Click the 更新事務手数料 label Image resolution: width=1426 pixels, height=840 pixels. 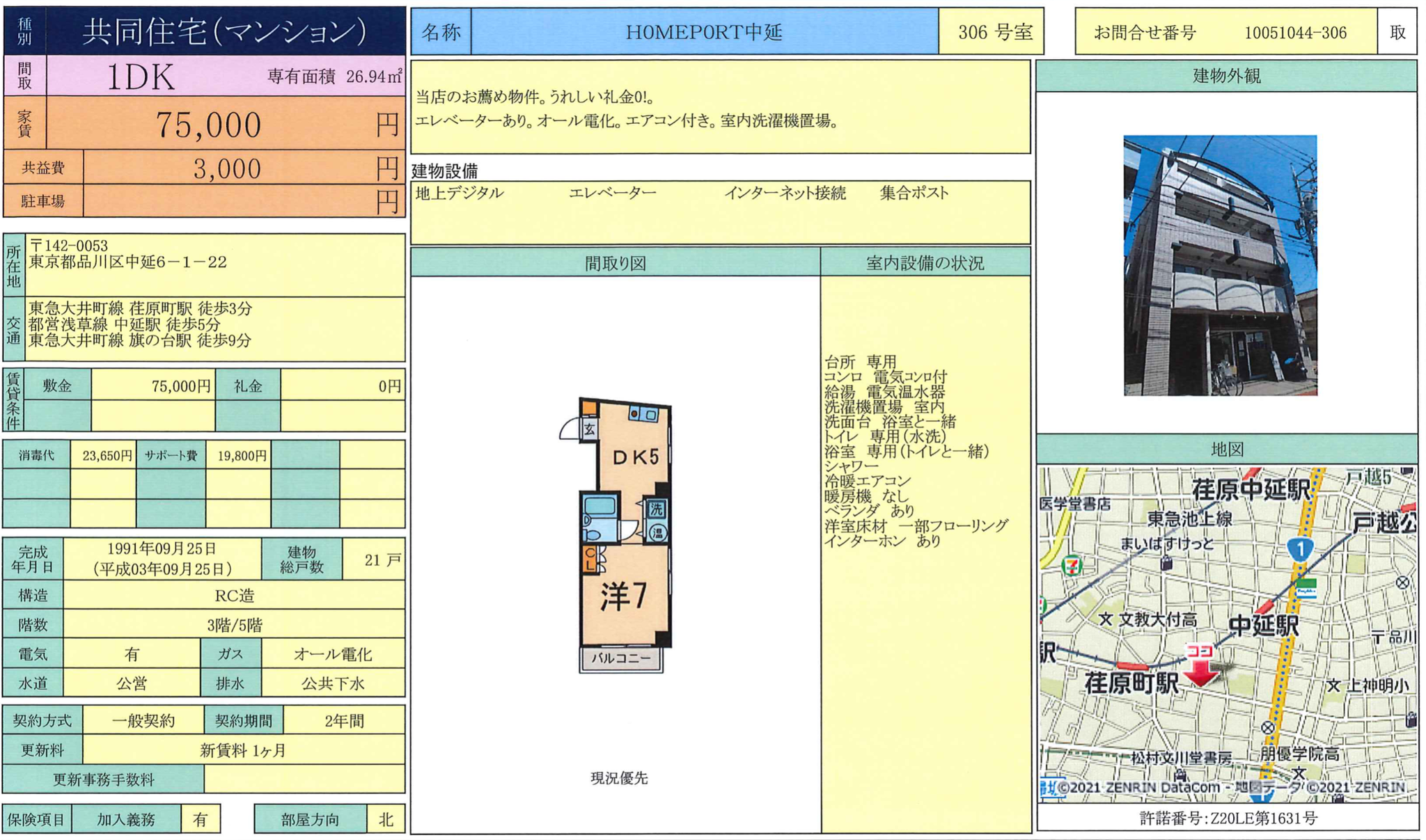pyautogui.click(x=104, y=780)
